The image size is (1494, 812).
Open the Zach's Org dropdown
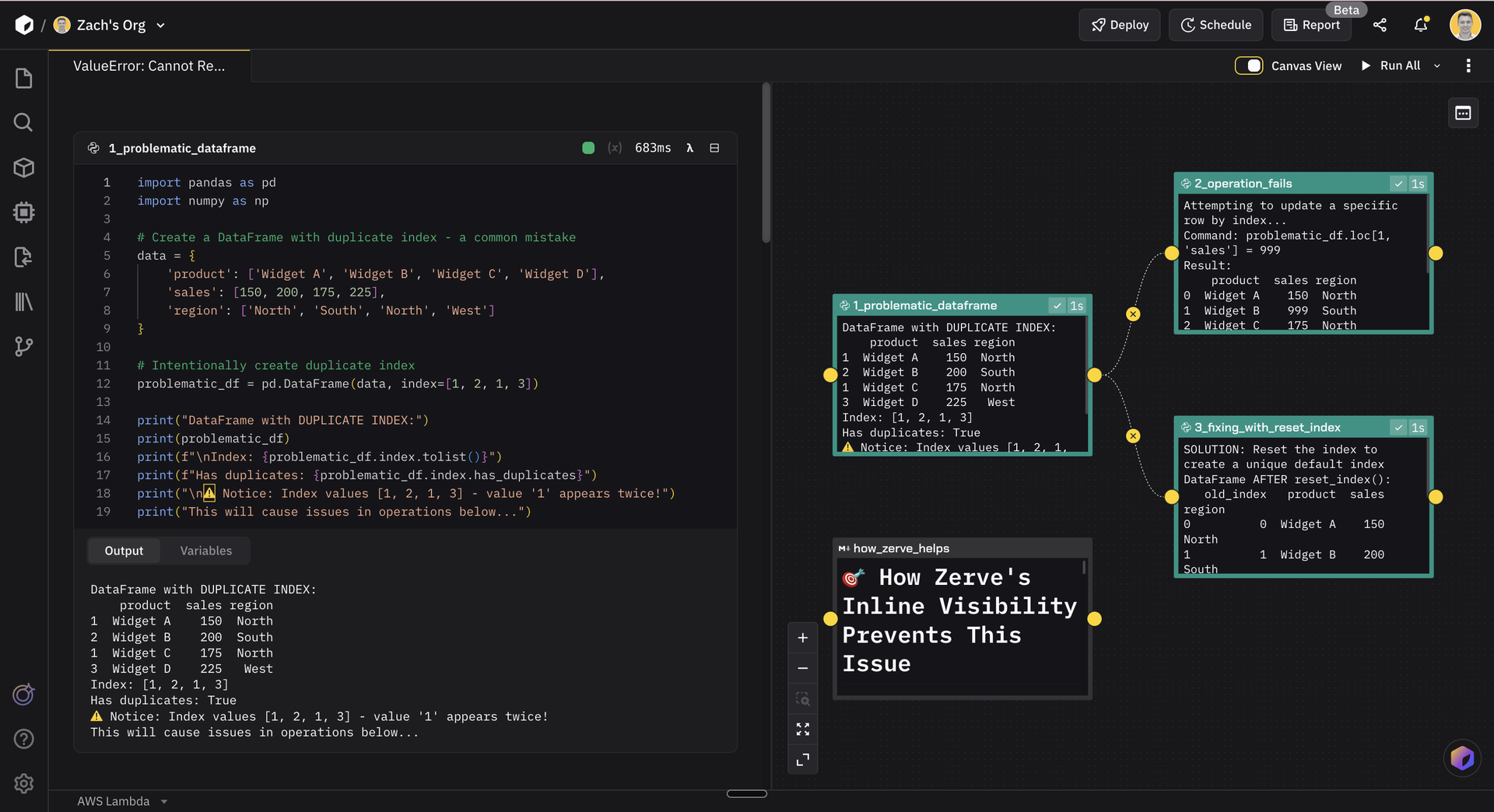click(161, 25)
